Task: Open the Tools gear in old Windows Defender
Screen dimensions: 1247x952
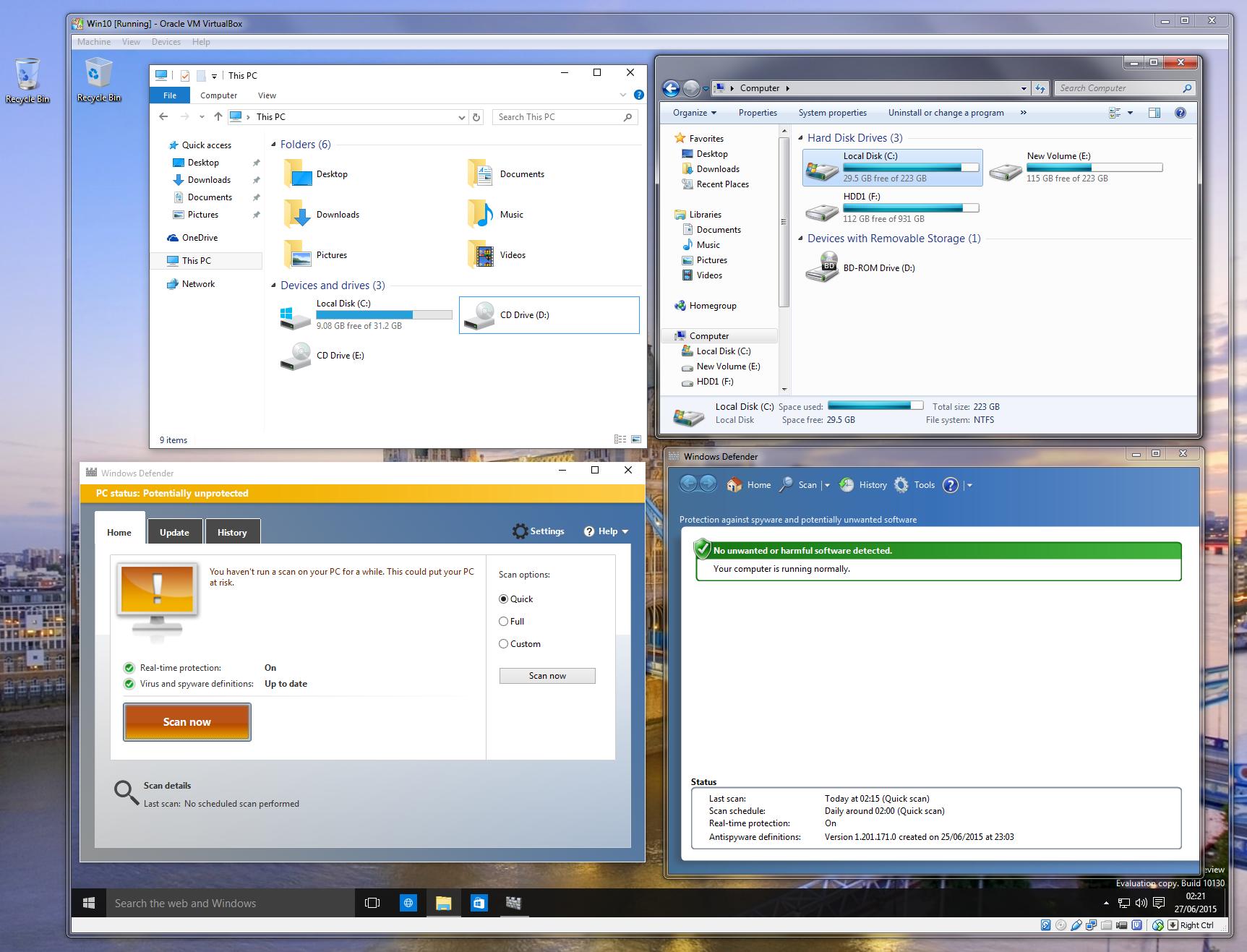Action: point(901,485)
